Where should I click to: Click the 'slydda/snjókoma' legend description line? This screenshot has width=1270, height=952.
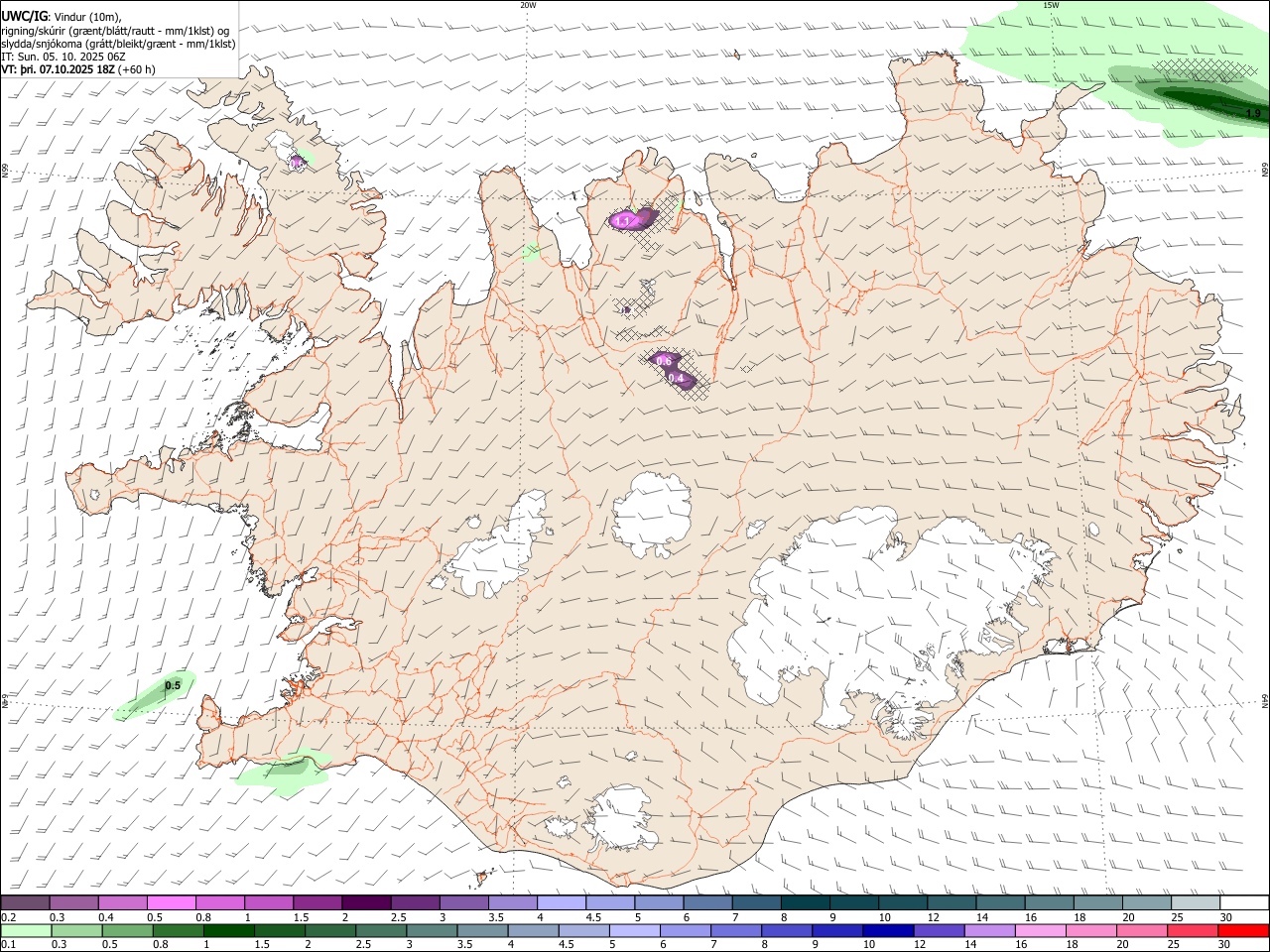[118, 44]
